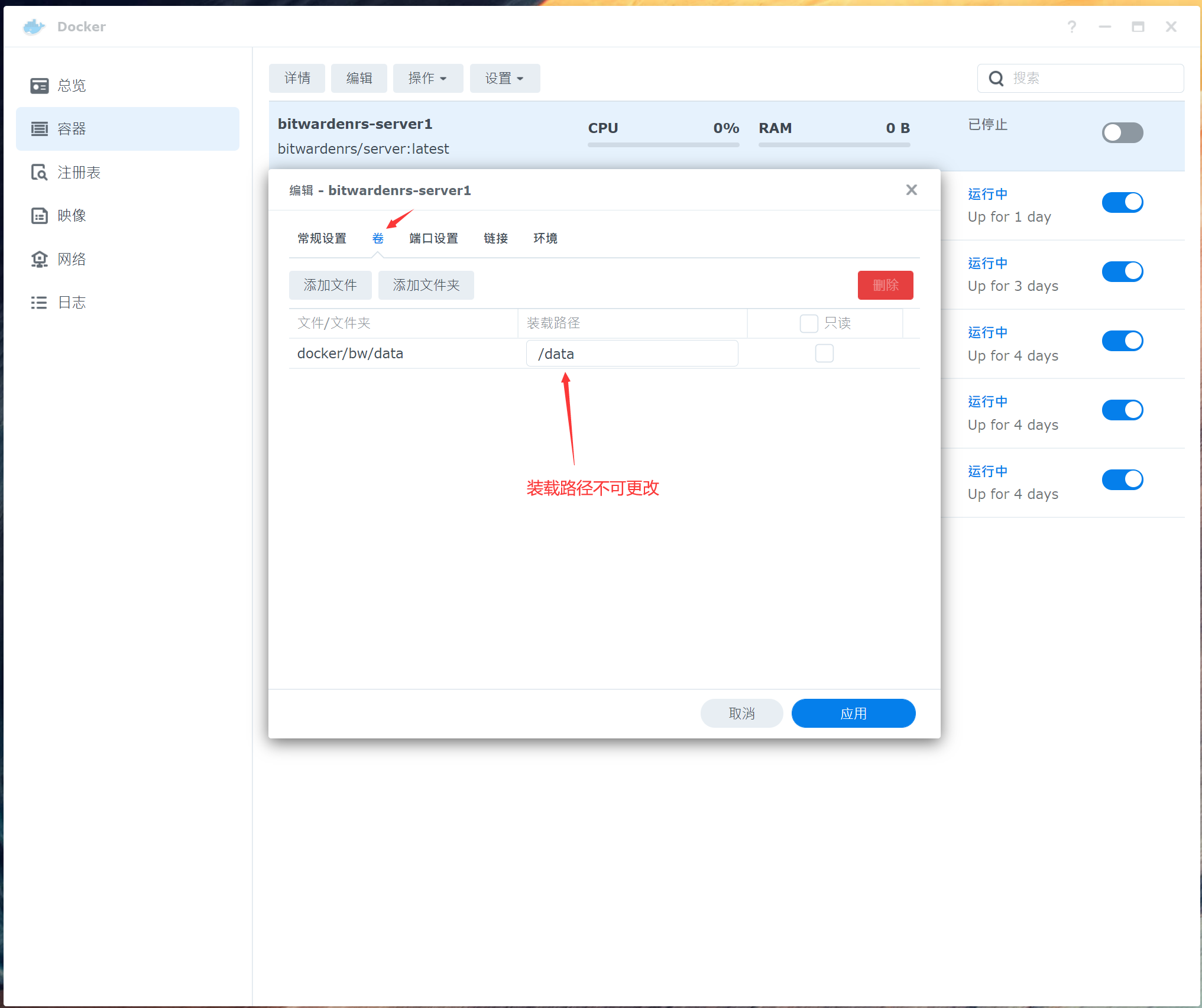Open 总览 in the sidebar
The height and width of the screenshot is (1008, 1202).
(128, 86)
